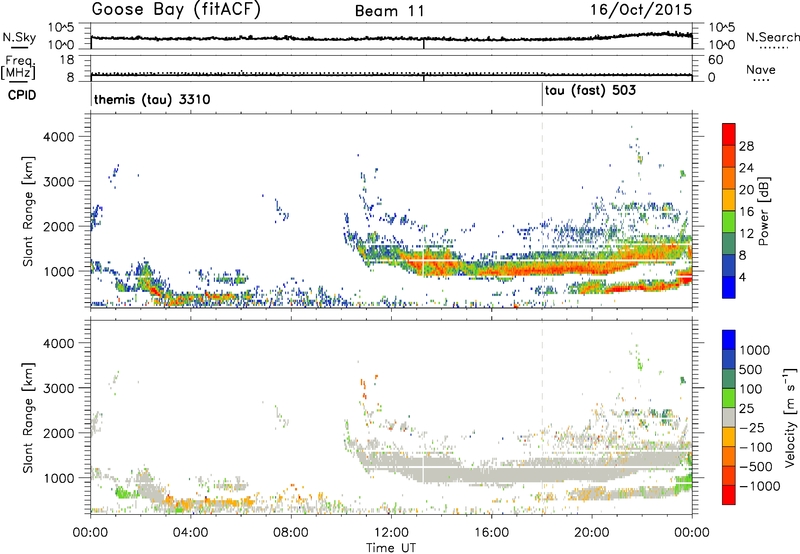The image size is (800, 554).
Task: Click the date '16/Oct/2015'
Action: pos(641,10)
